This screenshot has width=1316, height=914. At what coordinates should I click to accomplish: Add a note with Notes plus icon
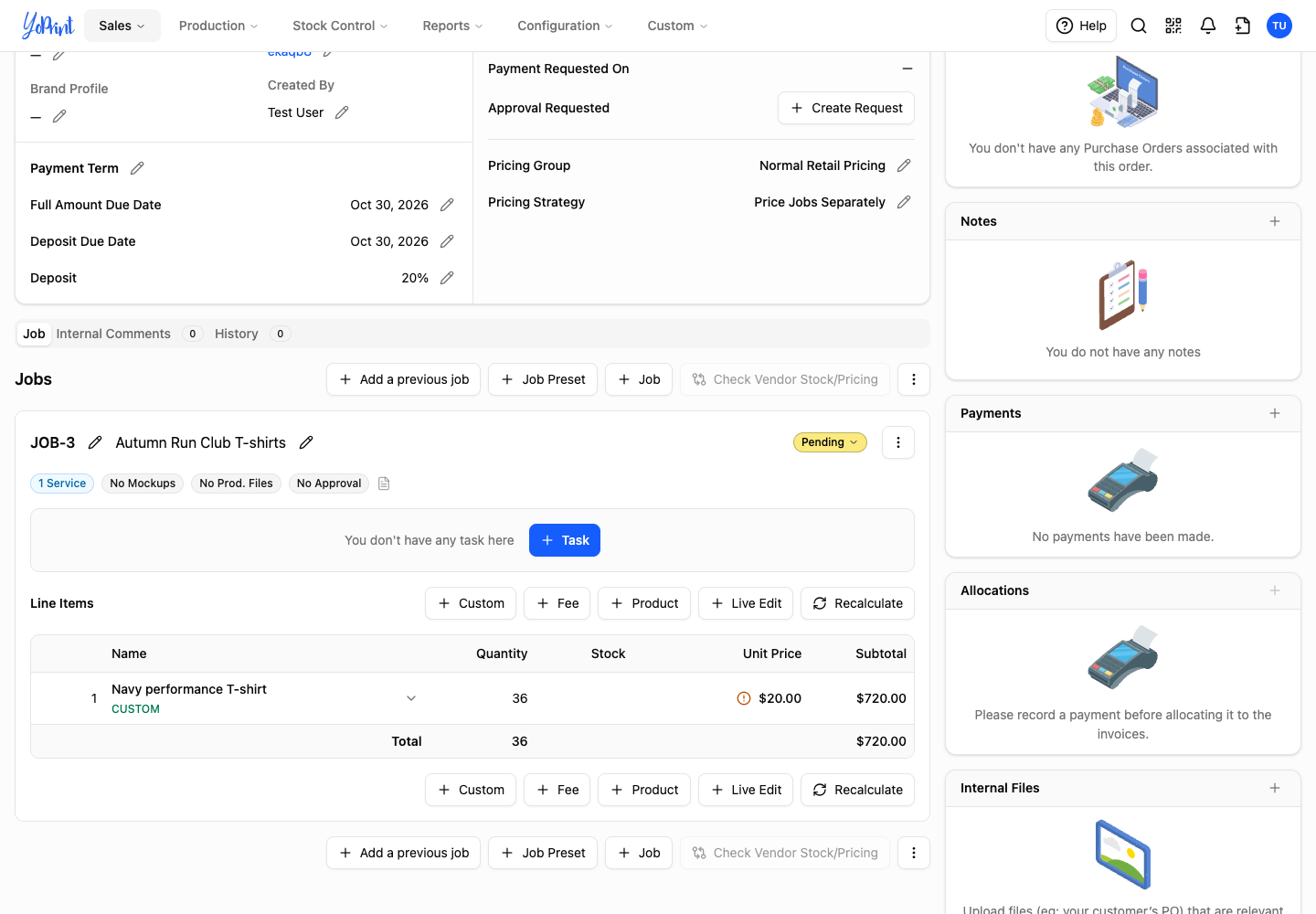pyautogui.click(x=1275, y=221)
